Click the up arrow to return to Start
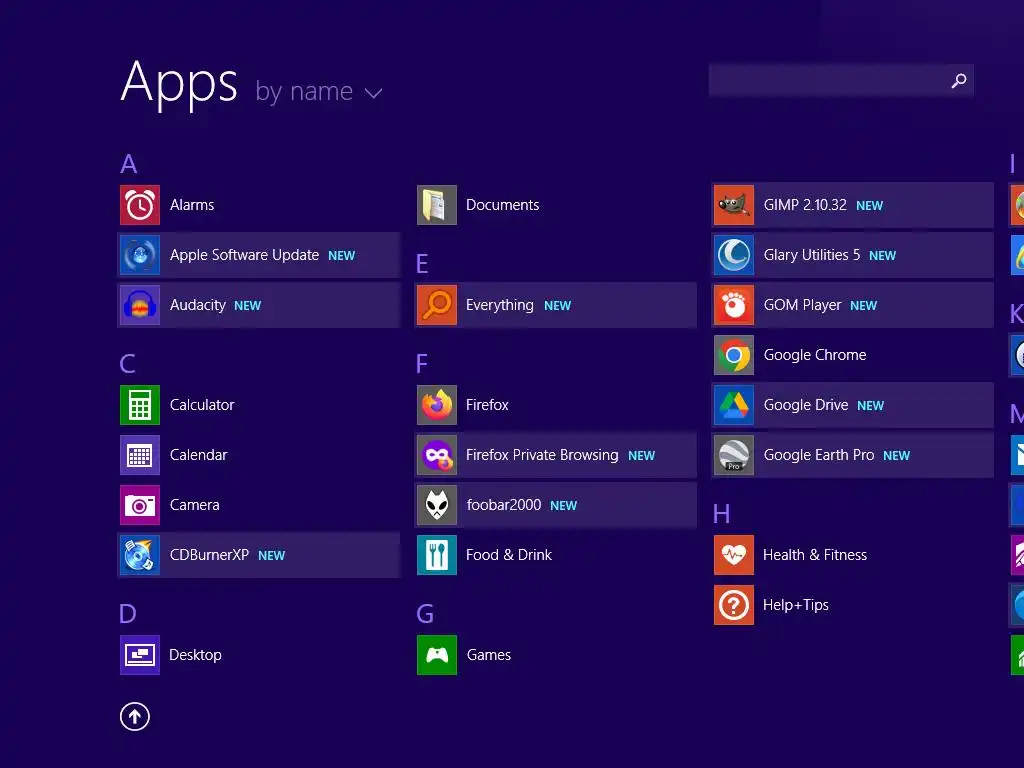Viewport: 1024px width, 768px height. [x=135, y=717]
